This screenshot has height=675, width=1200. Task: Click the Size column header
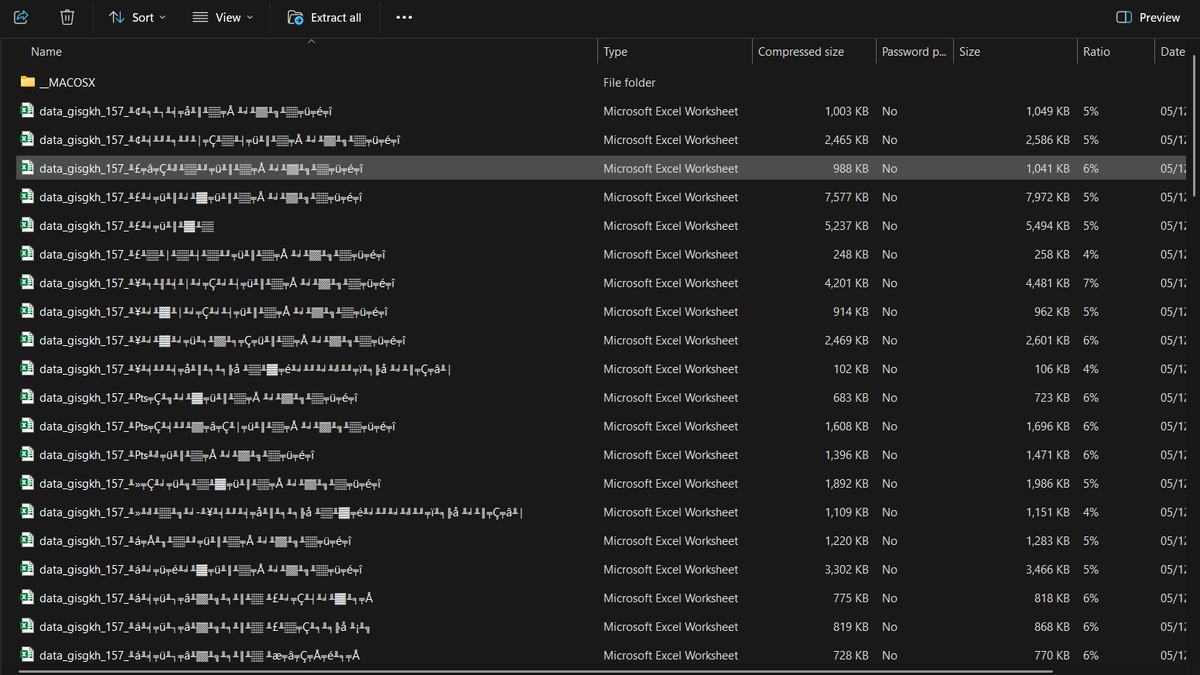[969, 52]
